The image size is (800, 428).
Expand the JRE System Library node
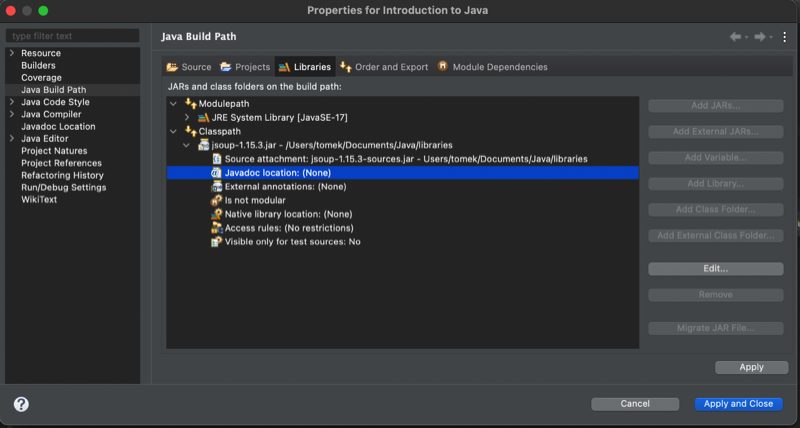(x=187, y=117)
